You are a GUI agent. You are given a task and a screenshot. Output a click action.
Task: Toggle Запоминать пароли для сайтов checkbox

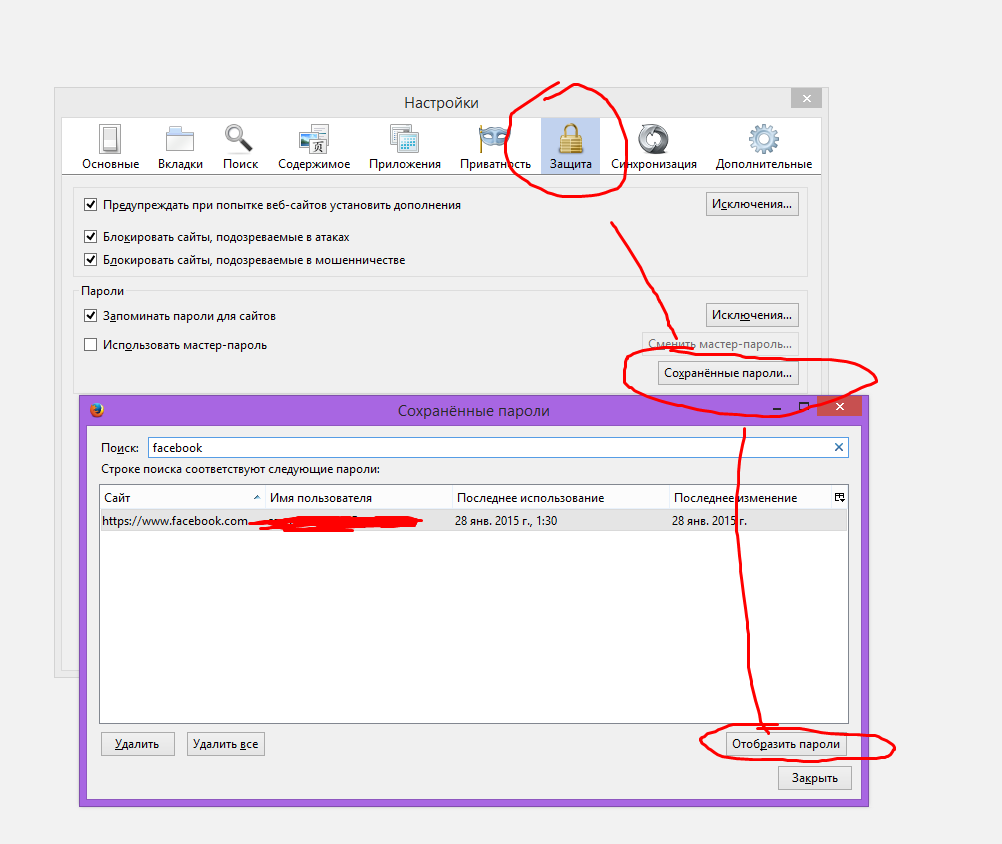tap(91, 316)
